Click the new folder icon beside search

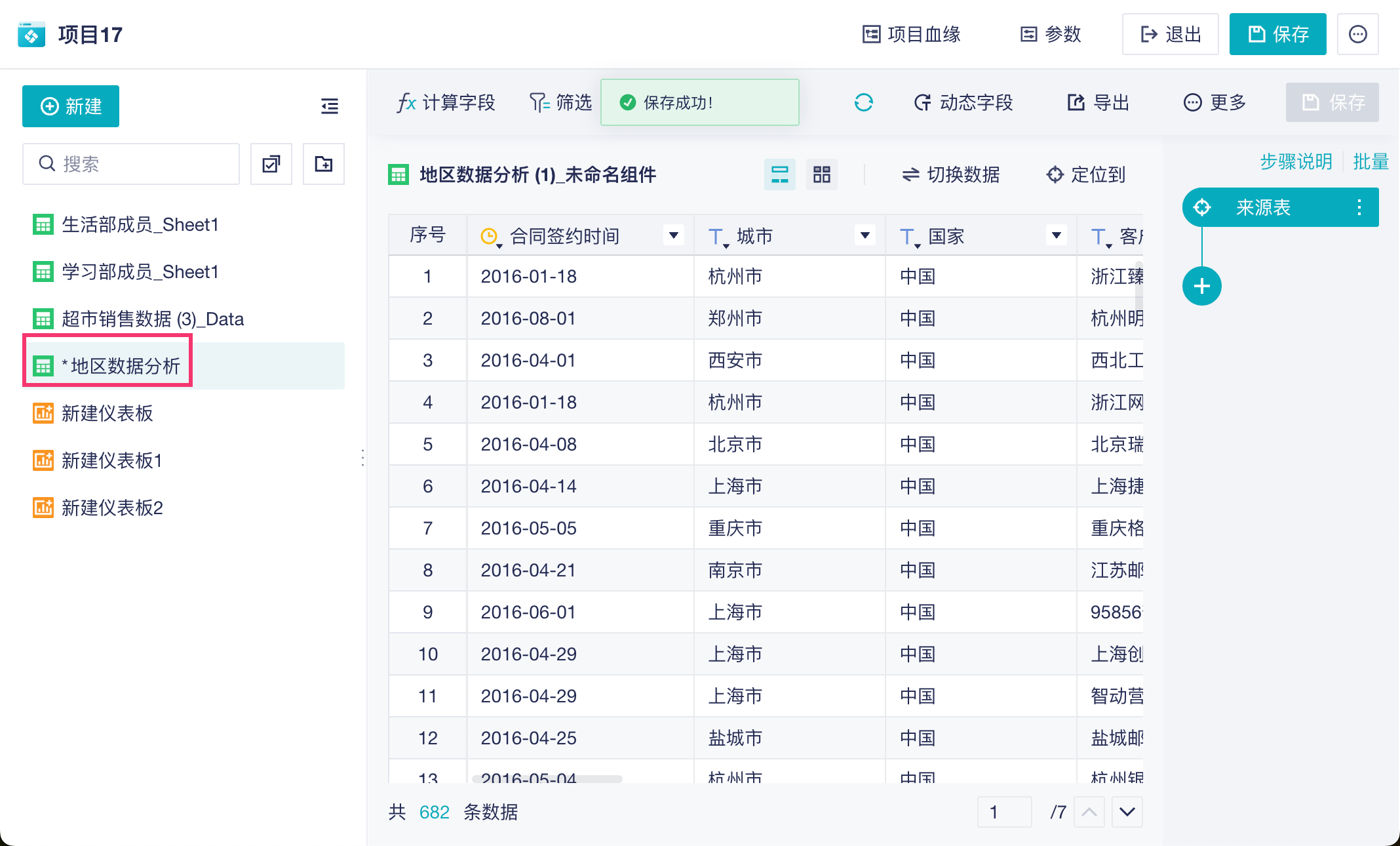[x=324, y=164]
